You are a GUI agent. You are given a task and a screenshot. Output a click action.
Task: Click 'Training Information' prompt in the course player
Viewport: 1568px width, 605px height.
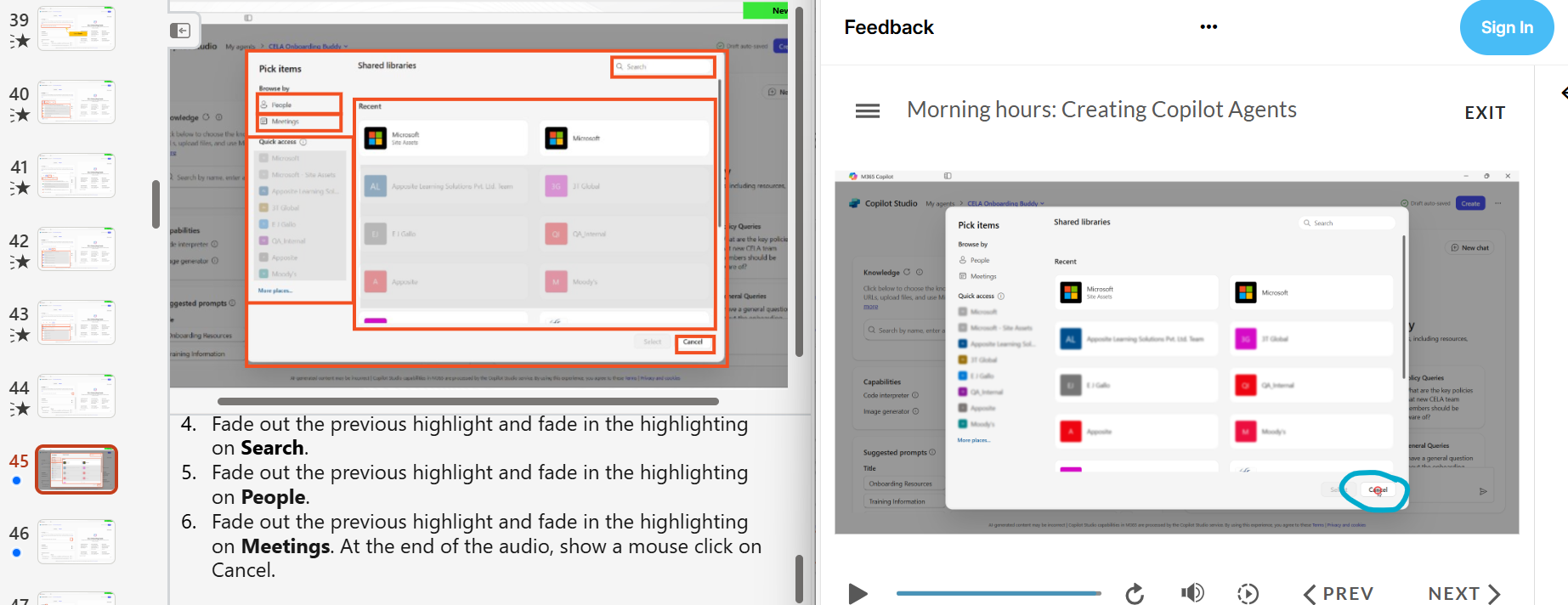(897, 501)
